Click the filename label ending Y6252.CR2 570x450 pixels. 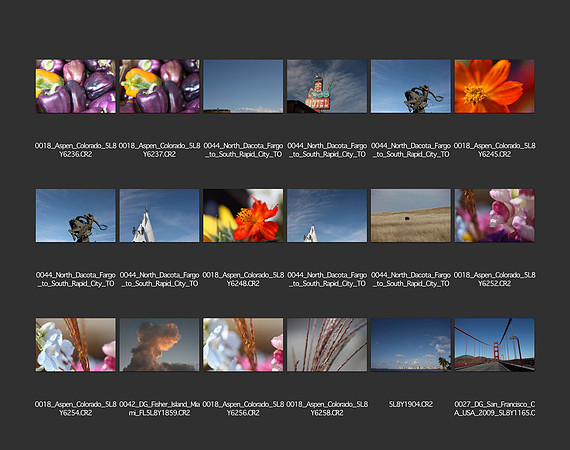(x=494, y=279)
